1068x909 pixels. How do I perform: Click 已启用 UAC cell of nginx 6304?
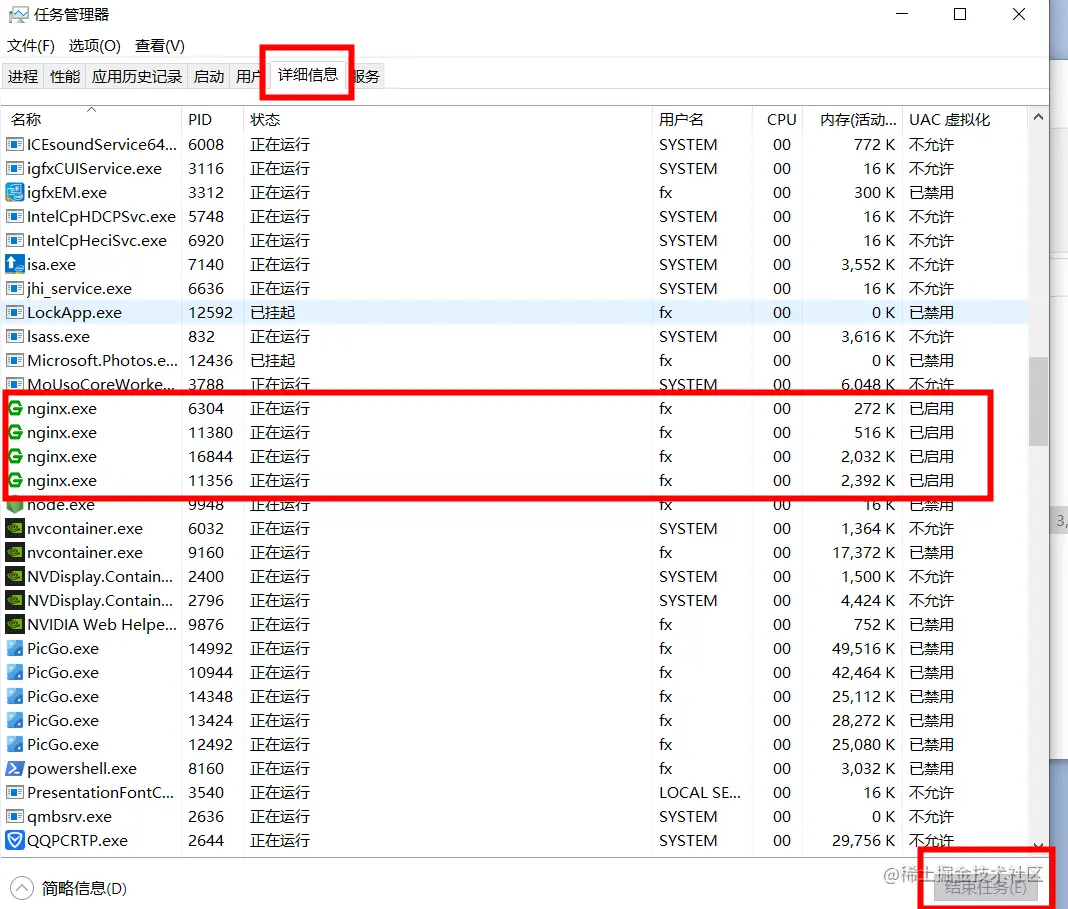point(931,409)
